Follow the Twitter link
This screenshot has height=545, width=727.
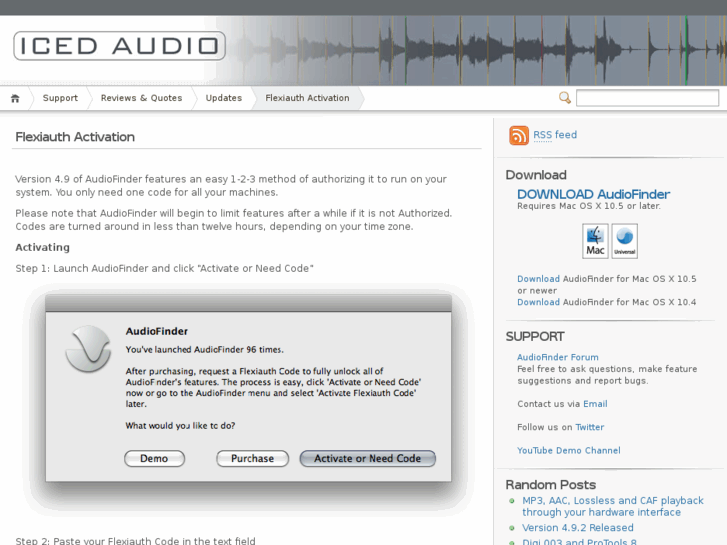590,427
